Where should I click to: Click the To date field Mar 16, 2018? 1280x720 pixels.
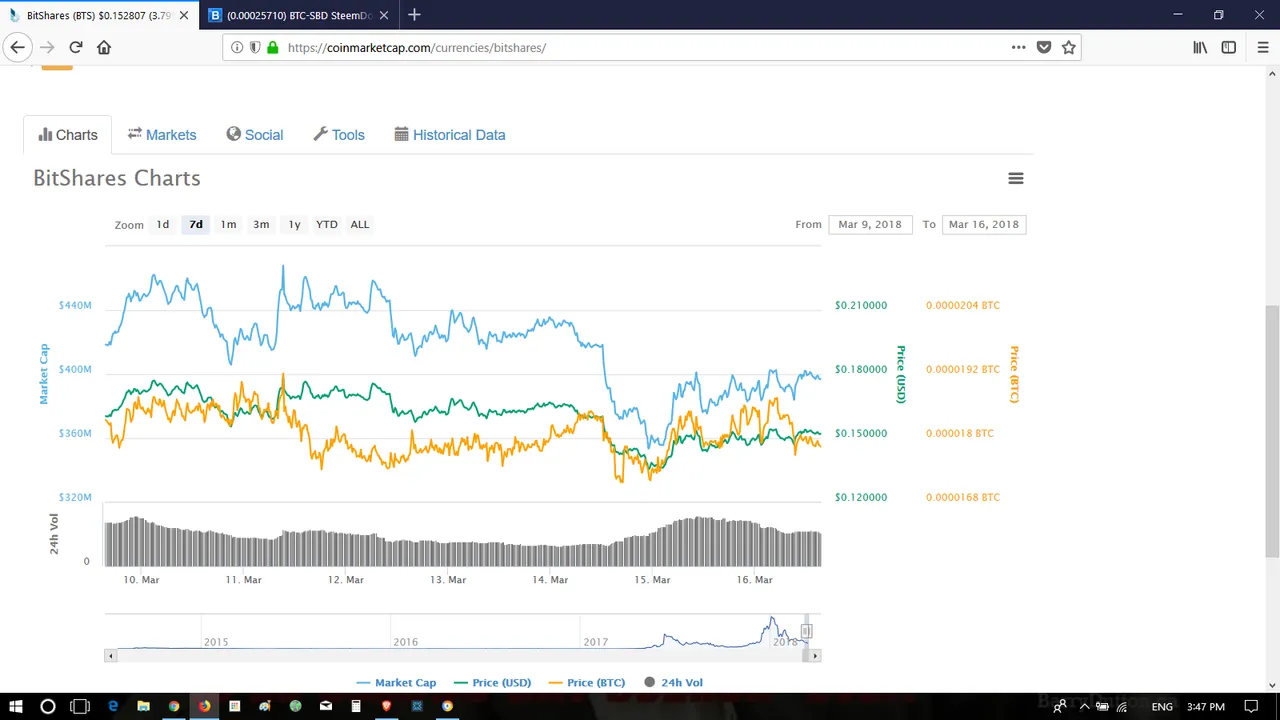tap(984, 224)
